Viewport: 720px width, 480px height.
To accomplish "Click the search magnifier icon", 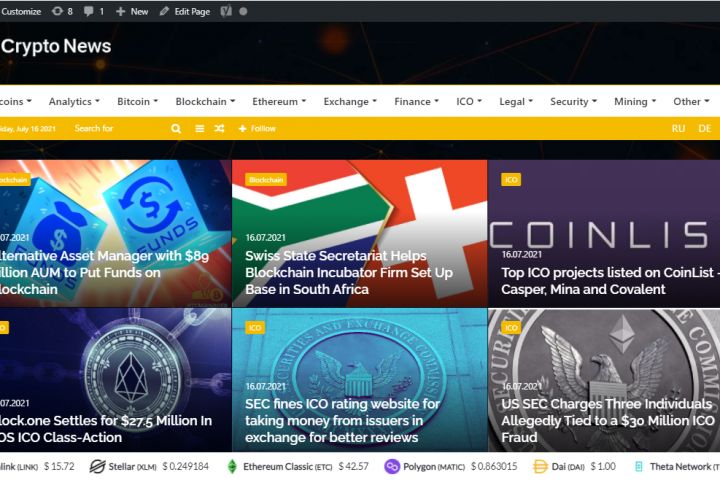I will pyautogui.click(x=176, y=129).
